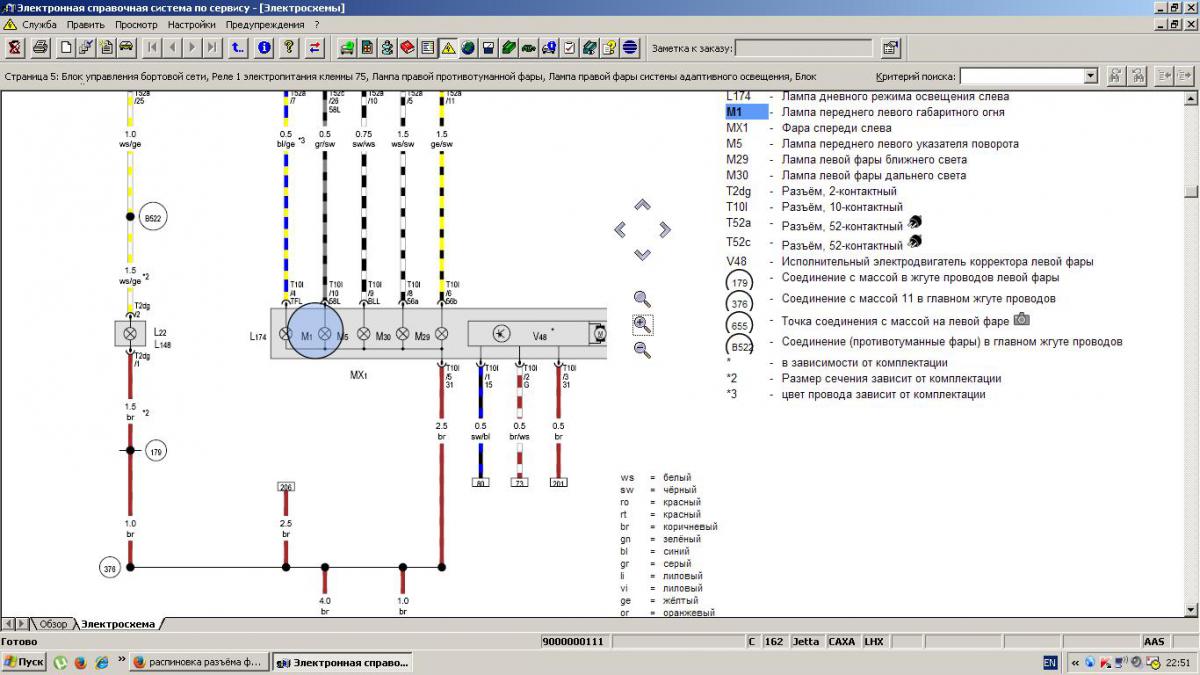1200x675 pixels.
Task: Go to the next diagram page
Action: click(x=192, y=47)
